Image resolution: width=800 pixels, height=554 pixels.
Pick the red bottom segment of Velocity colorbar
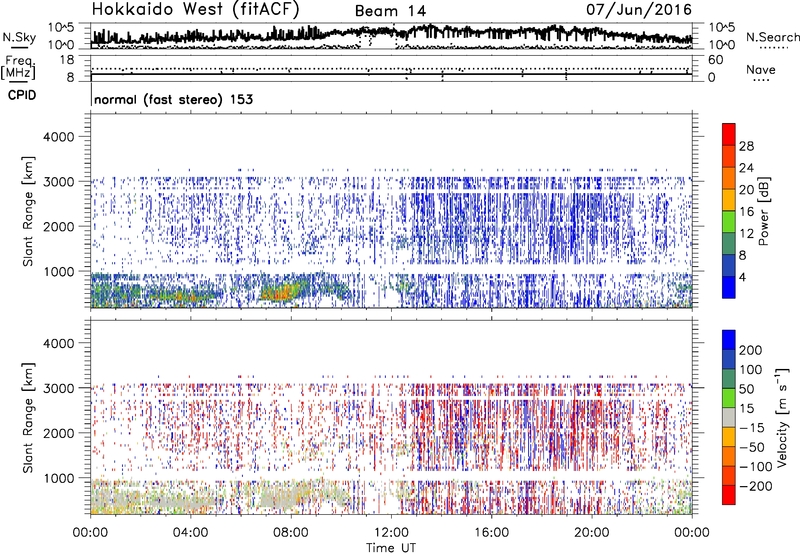pos(729,495)
